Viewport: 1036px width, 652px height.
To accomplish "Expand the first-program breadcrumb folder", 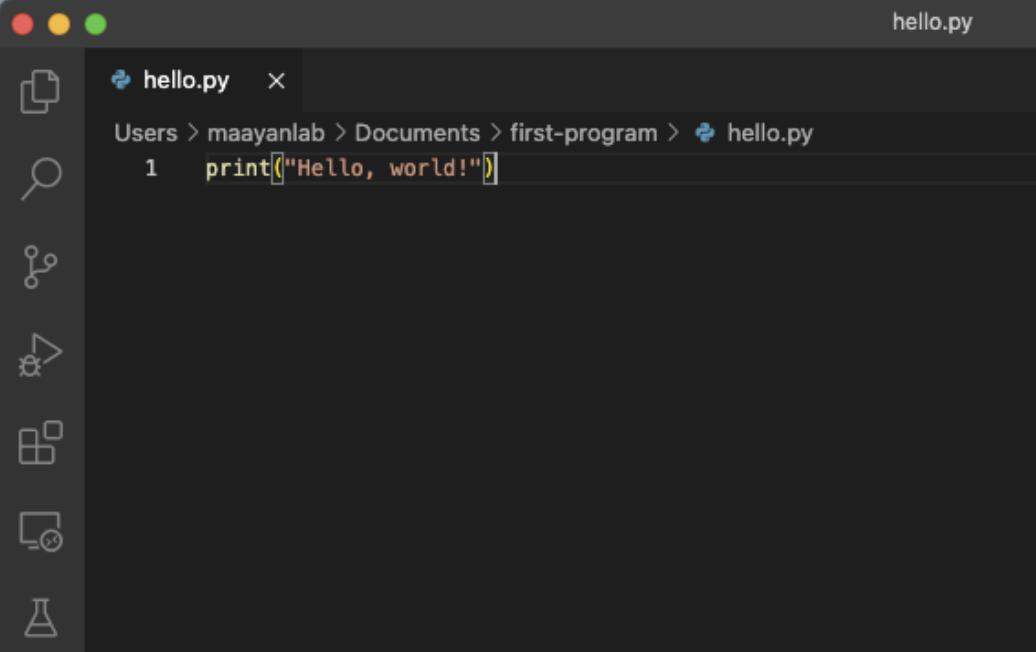I will [x=583, y=133].
